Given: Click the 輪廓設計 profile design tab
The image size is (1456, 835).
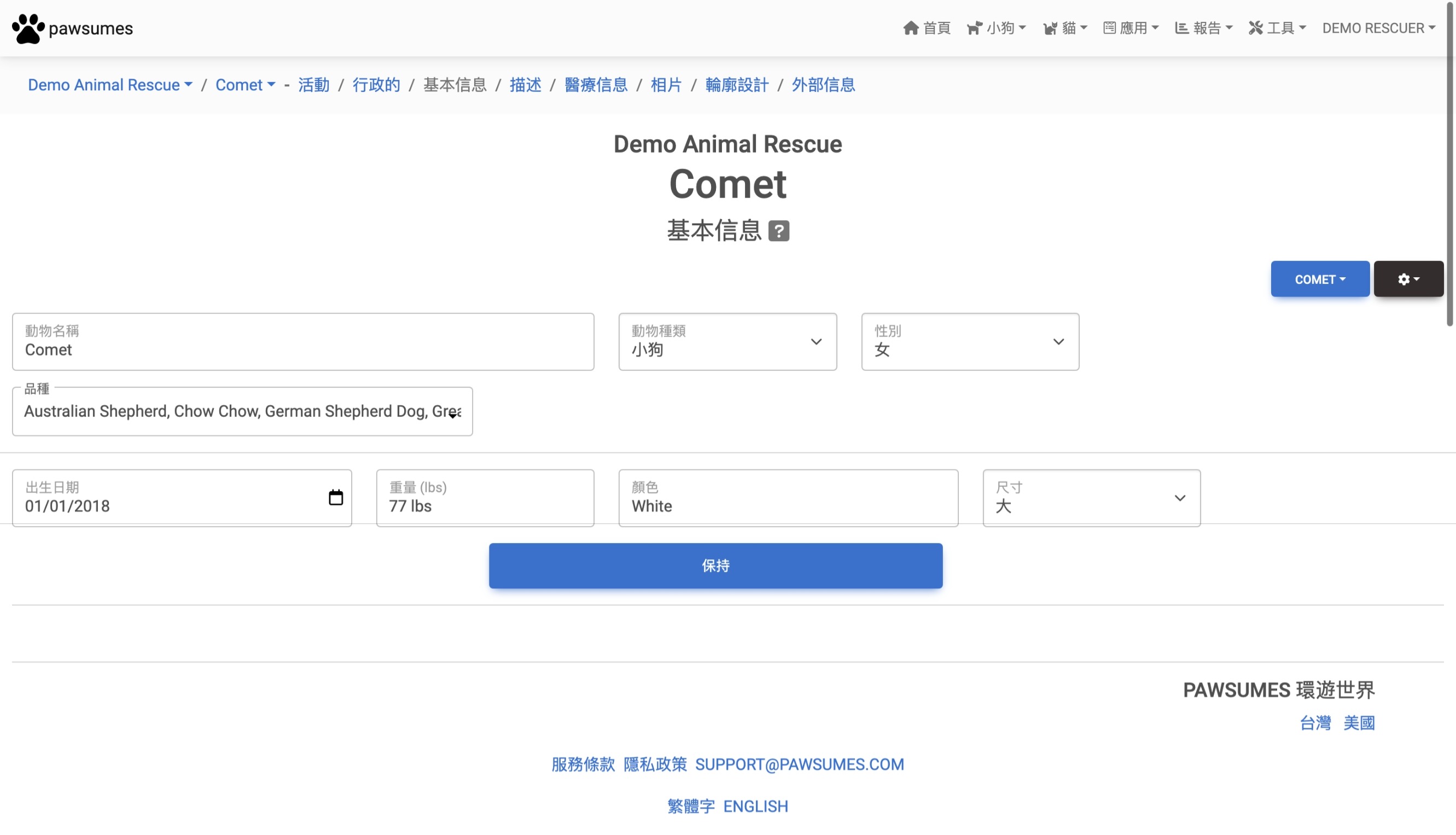Looking at the screenshot, I should [x=737, y=85].
